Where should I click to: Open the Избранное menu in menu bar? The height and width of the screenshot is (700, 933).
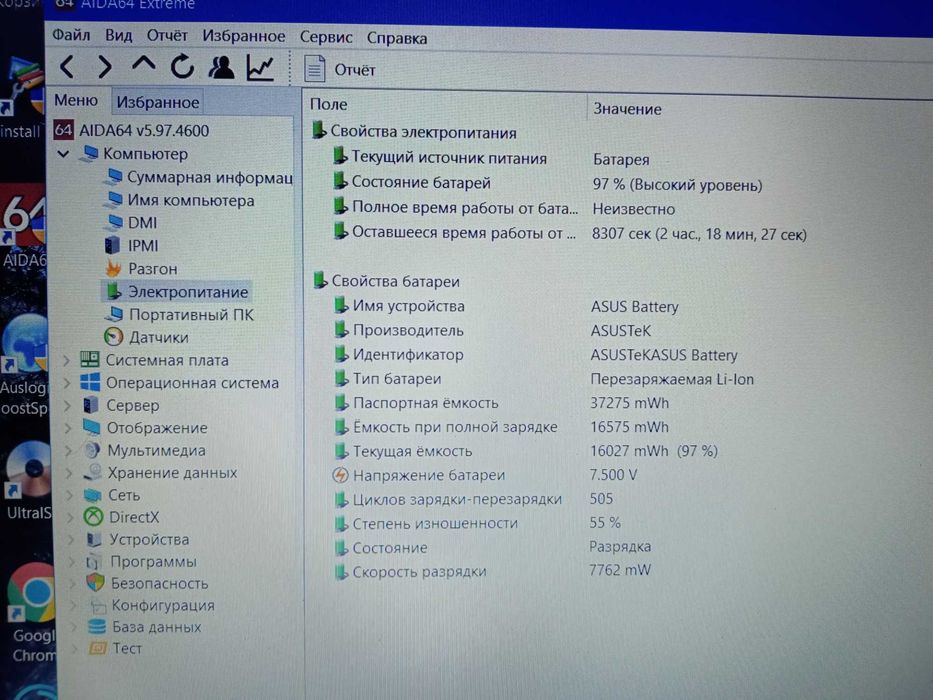(243, 36)
